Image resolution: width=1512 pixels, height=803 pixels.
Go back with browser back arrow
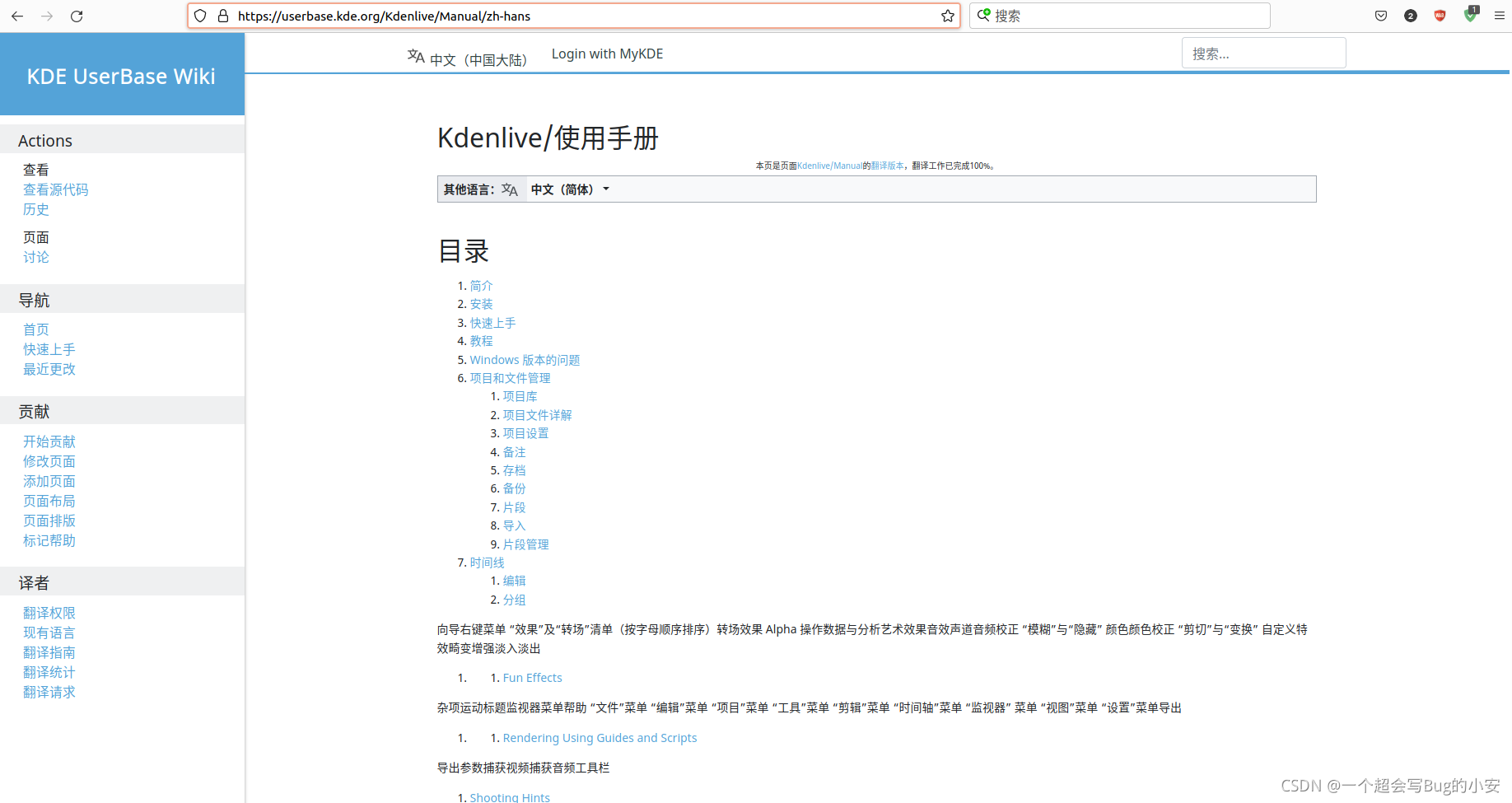coord(17,16)
